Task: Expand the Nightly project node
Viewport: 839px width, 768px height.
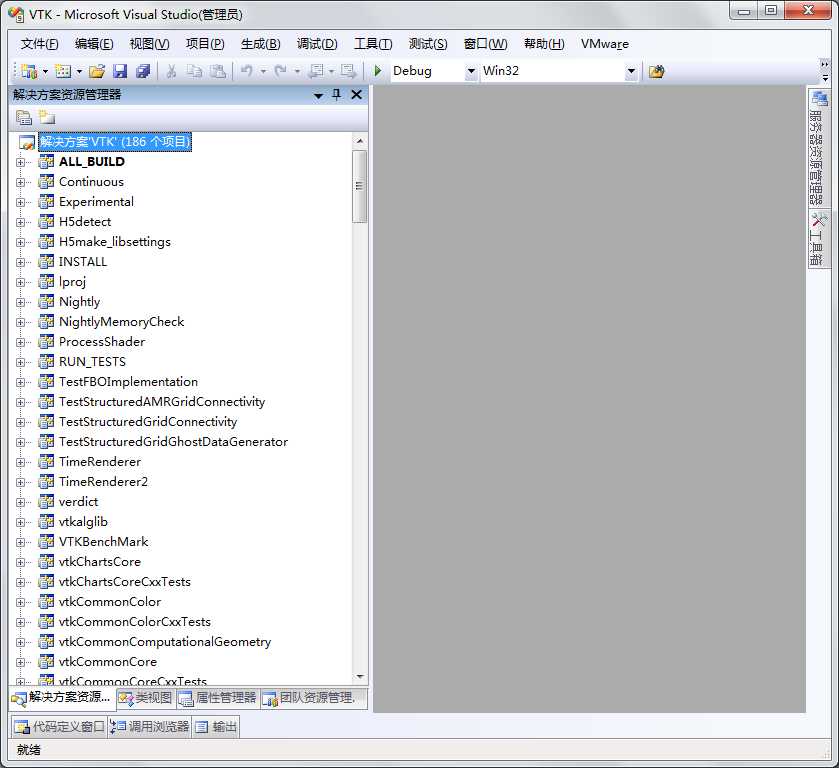Action: (x=20, y=302)
